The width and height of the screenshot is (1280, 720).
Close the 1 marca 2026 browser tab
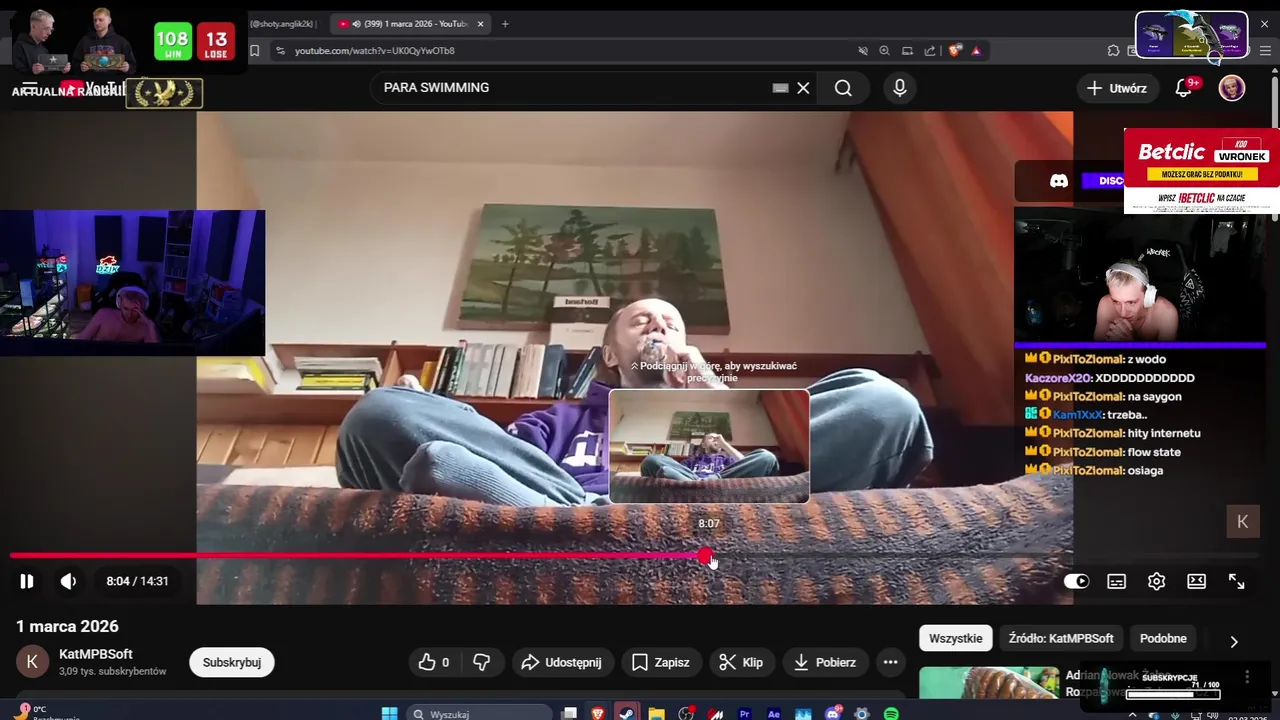click(481, 24)
